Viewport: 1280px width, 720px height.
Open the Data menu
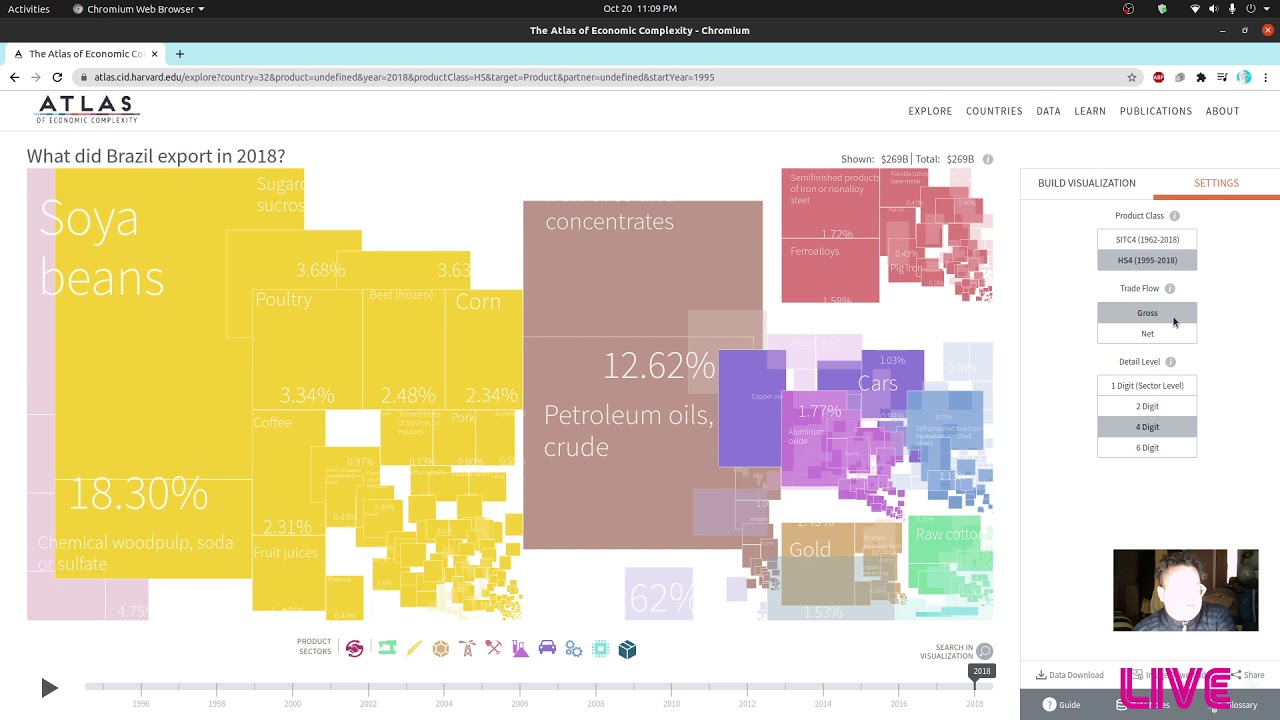click(1048, 111)
